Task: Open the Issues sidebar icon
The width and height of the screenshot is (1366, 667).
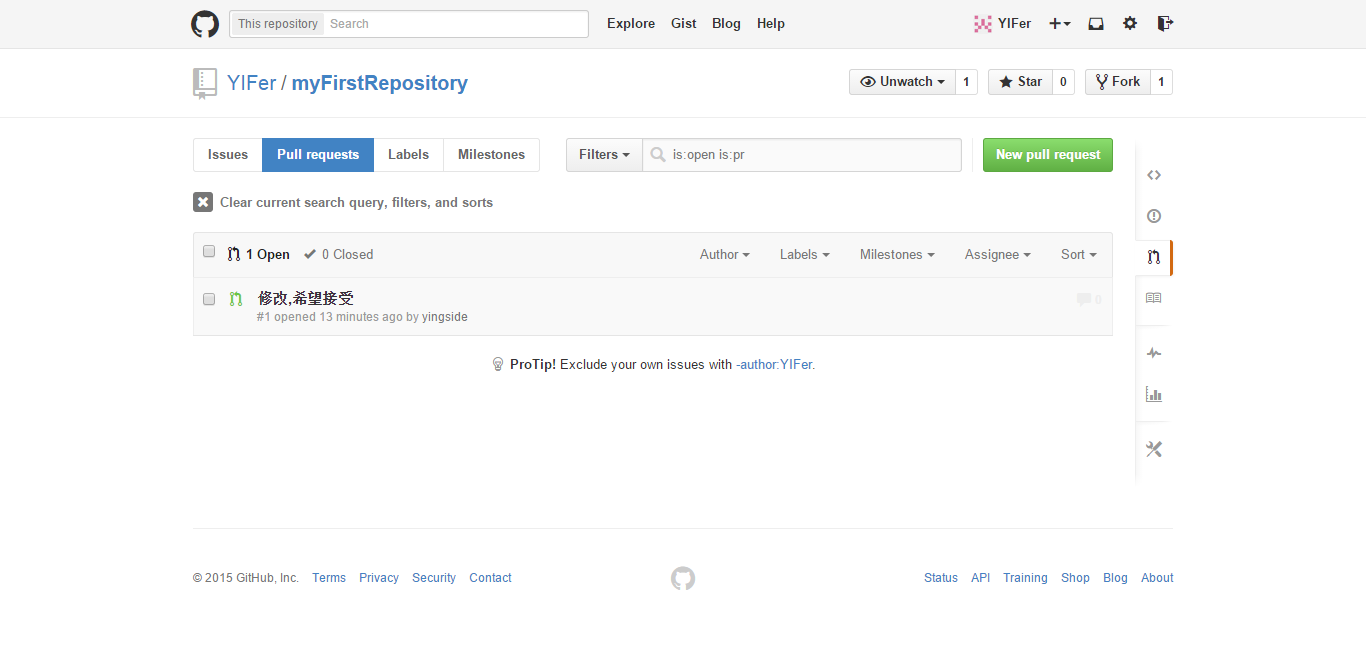Action: tap(1153, 216)
